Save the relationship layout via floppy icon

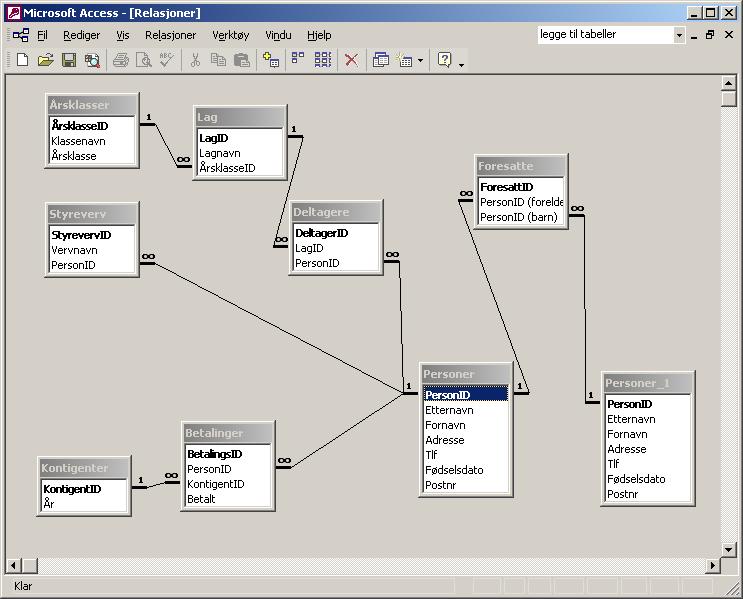(x=69, y=60)
